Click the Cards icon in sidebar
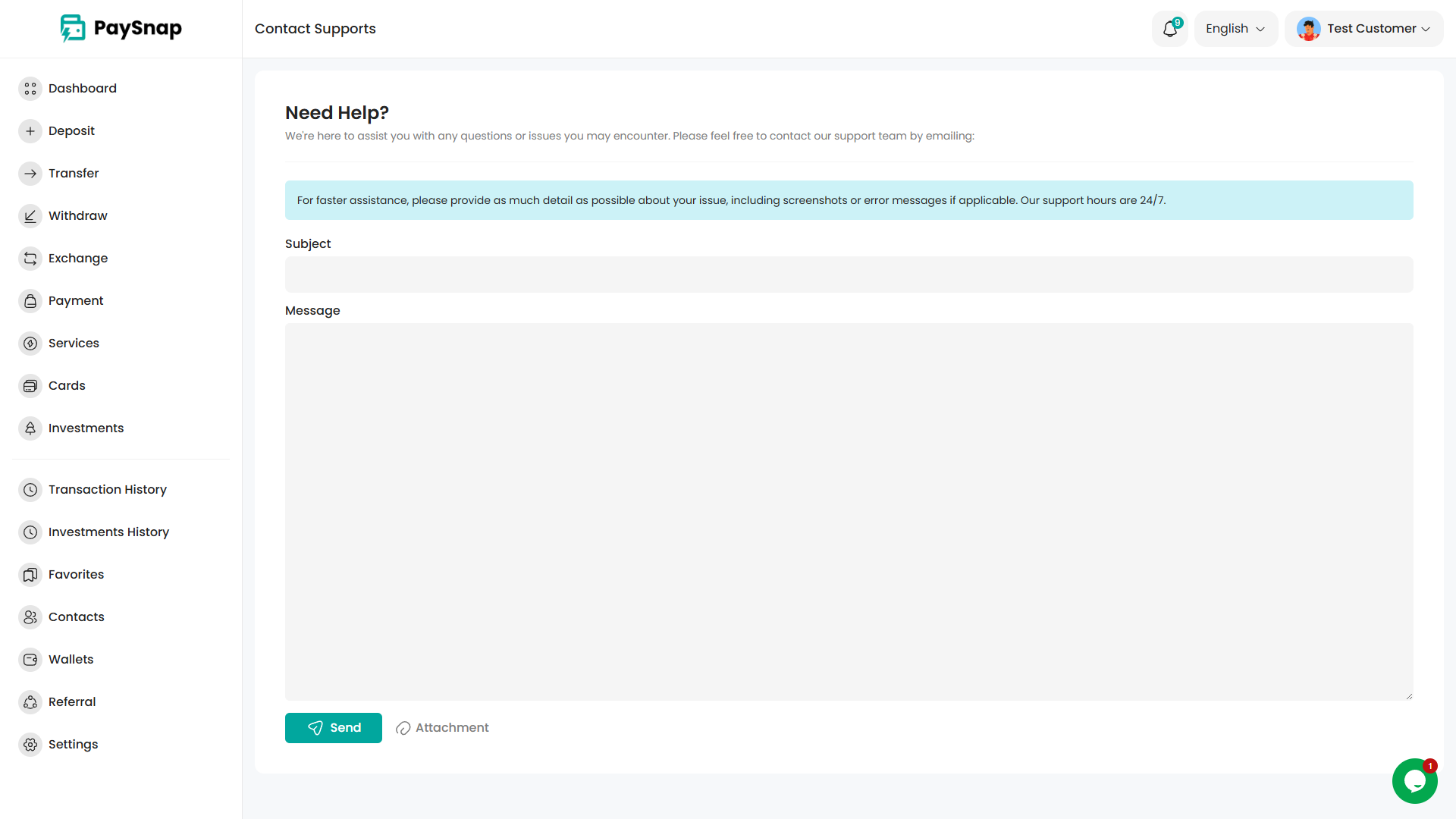This screenshot has height=819, width=1456. (x=30, y=385)
